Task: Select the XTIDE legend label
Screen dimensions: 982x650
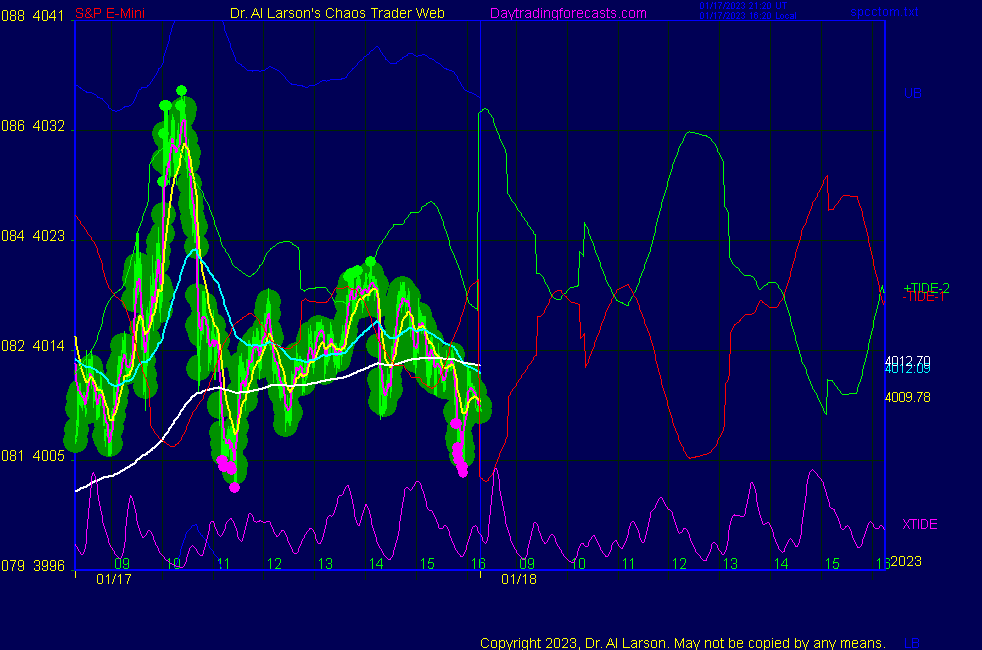Action: (x=919, y=524)
